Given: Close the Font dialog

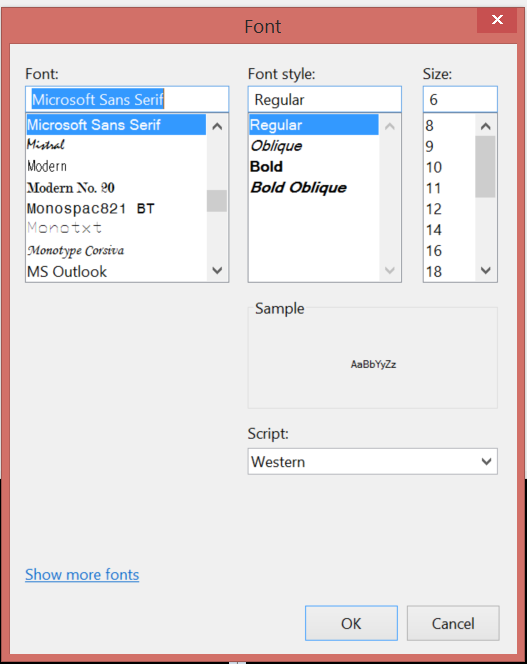Looking at the screenshot, I should coord(497,19).
